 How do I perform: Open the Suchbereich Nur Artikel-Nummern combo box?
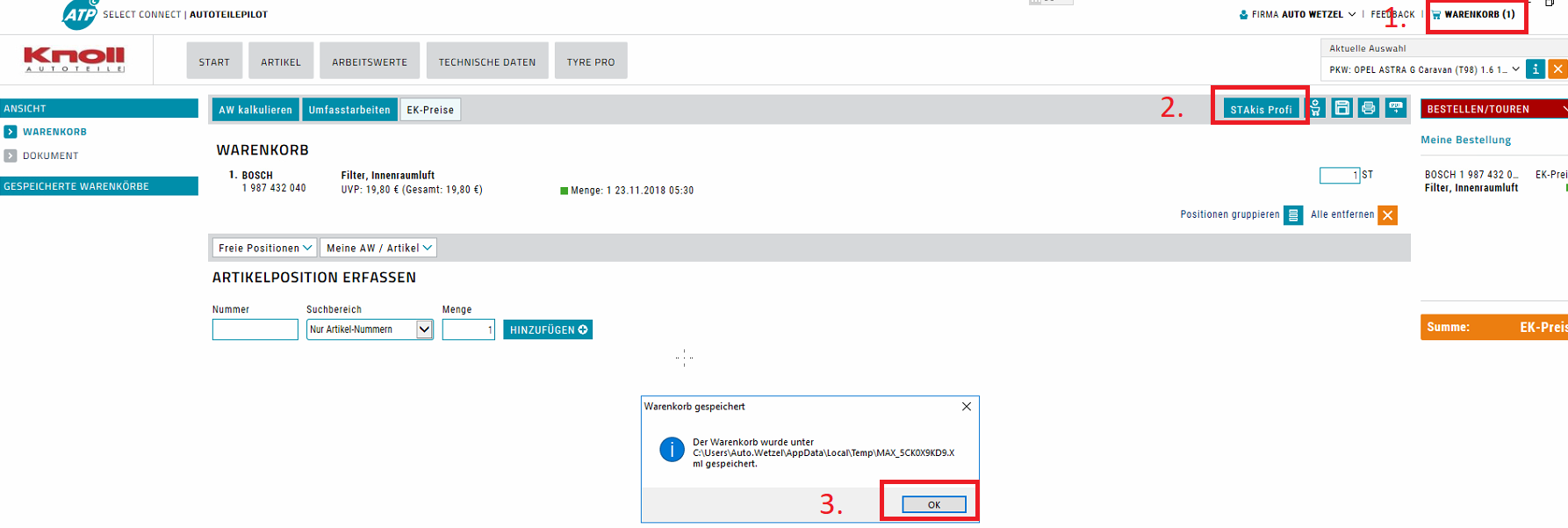370,329
